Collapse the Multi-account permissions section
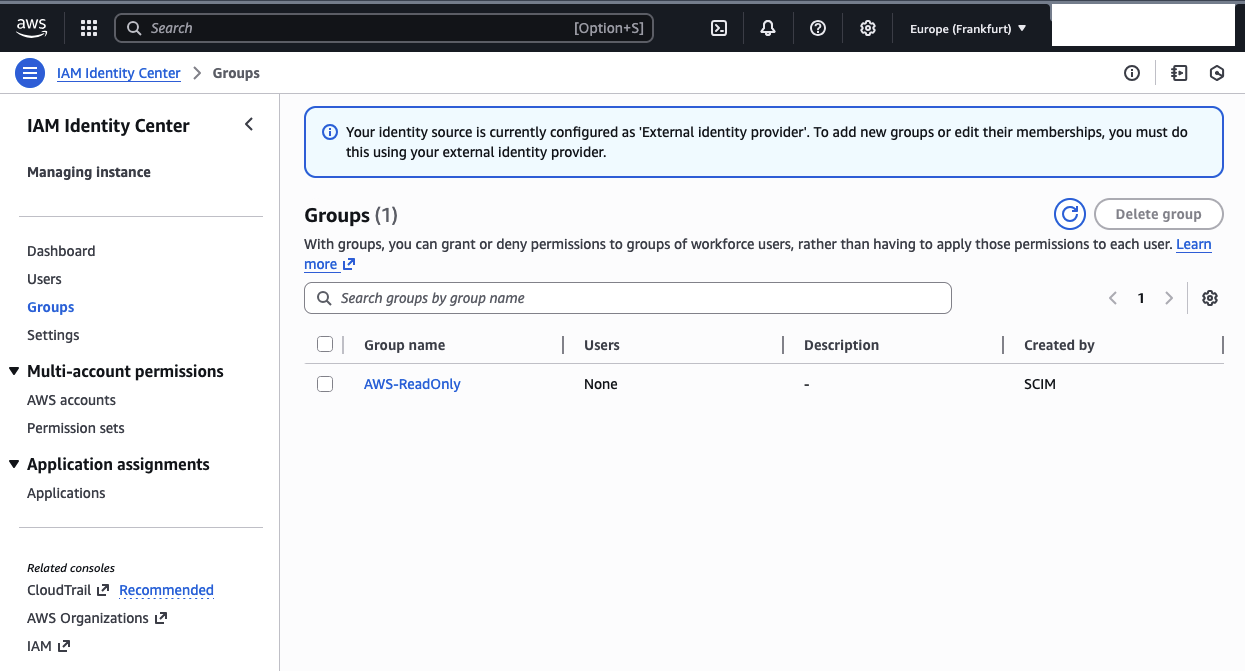This screenshot has width=1245, height=671. 12,370
